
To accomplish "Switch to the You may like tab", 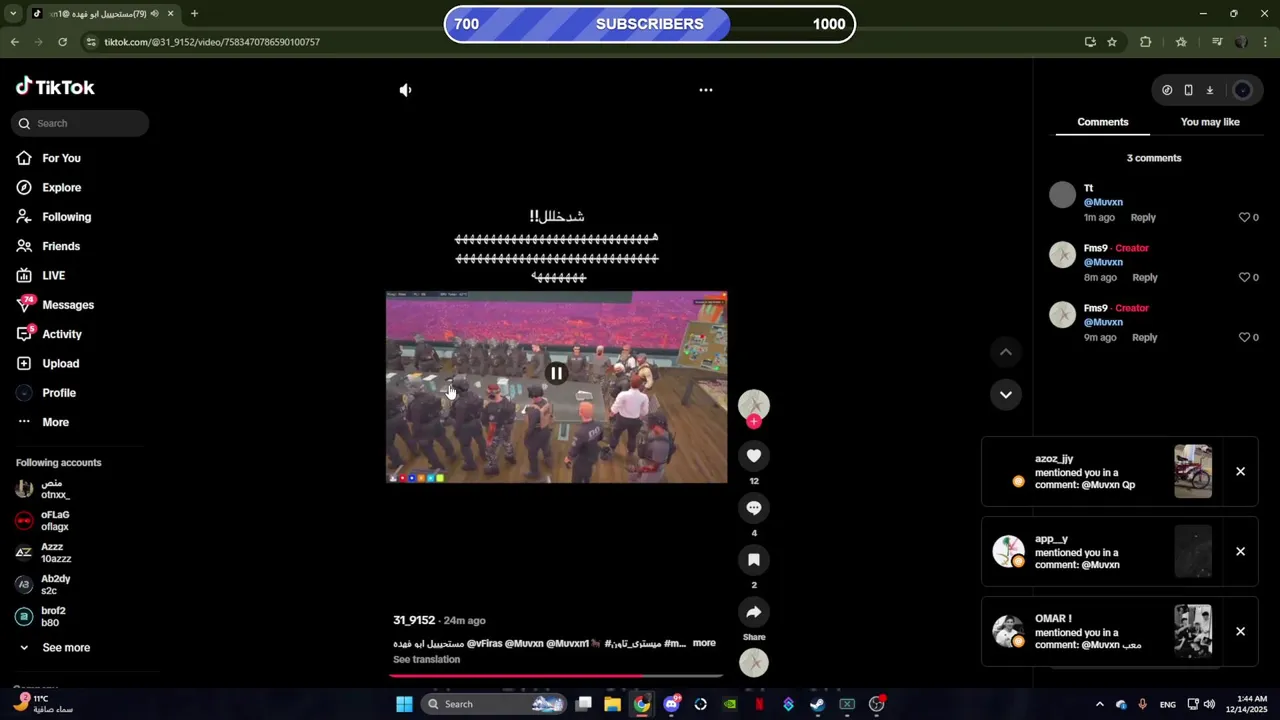I will pyautogui.click(x=1210, y=122).
